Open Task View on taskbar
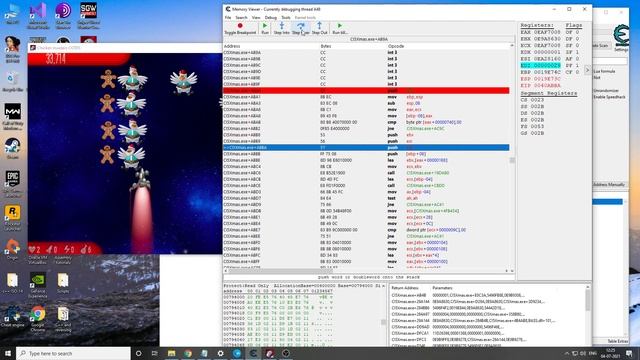 click(154, 353)
